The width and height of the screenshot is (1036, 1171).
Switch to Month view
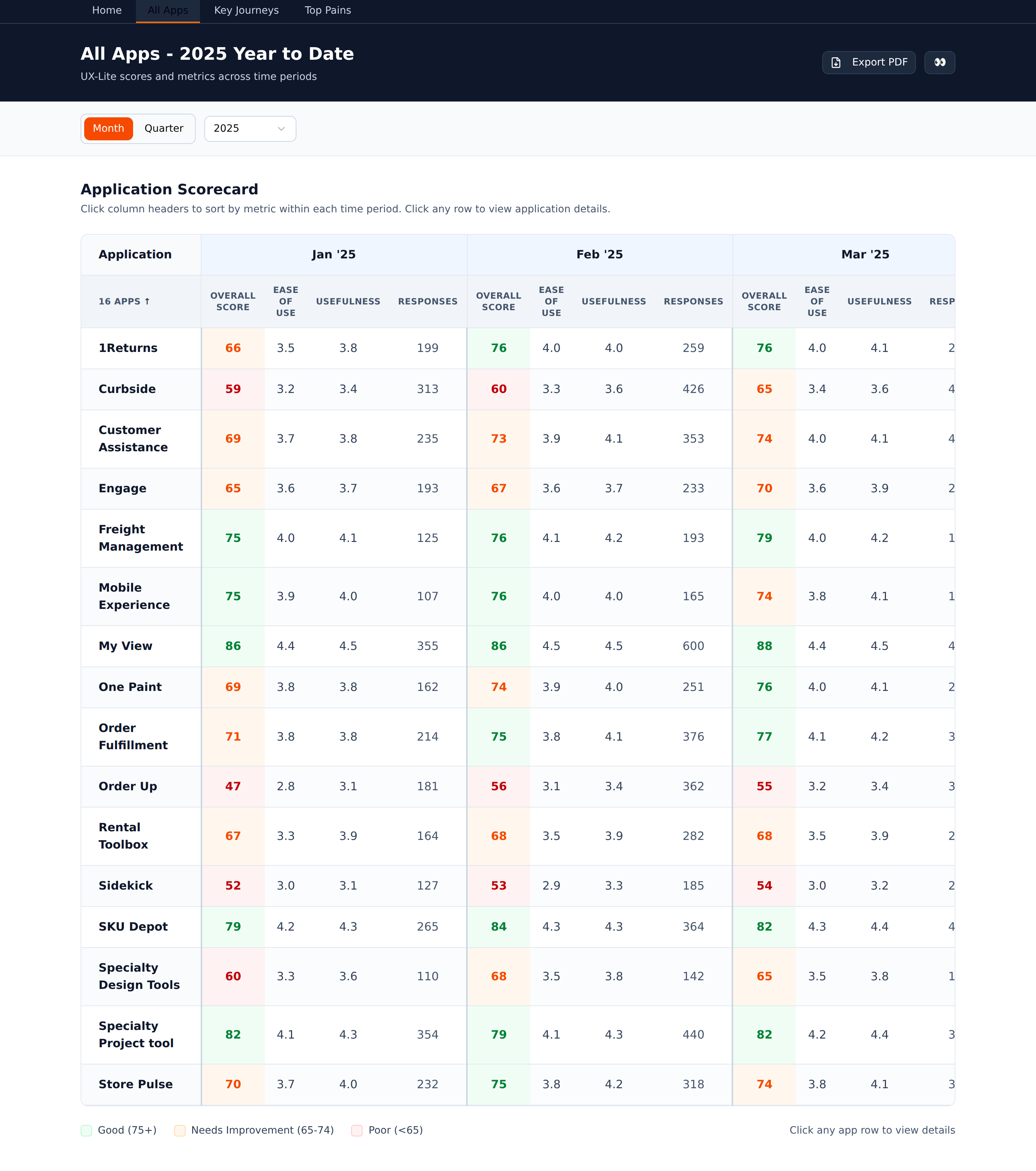click(x=108, y=128)
